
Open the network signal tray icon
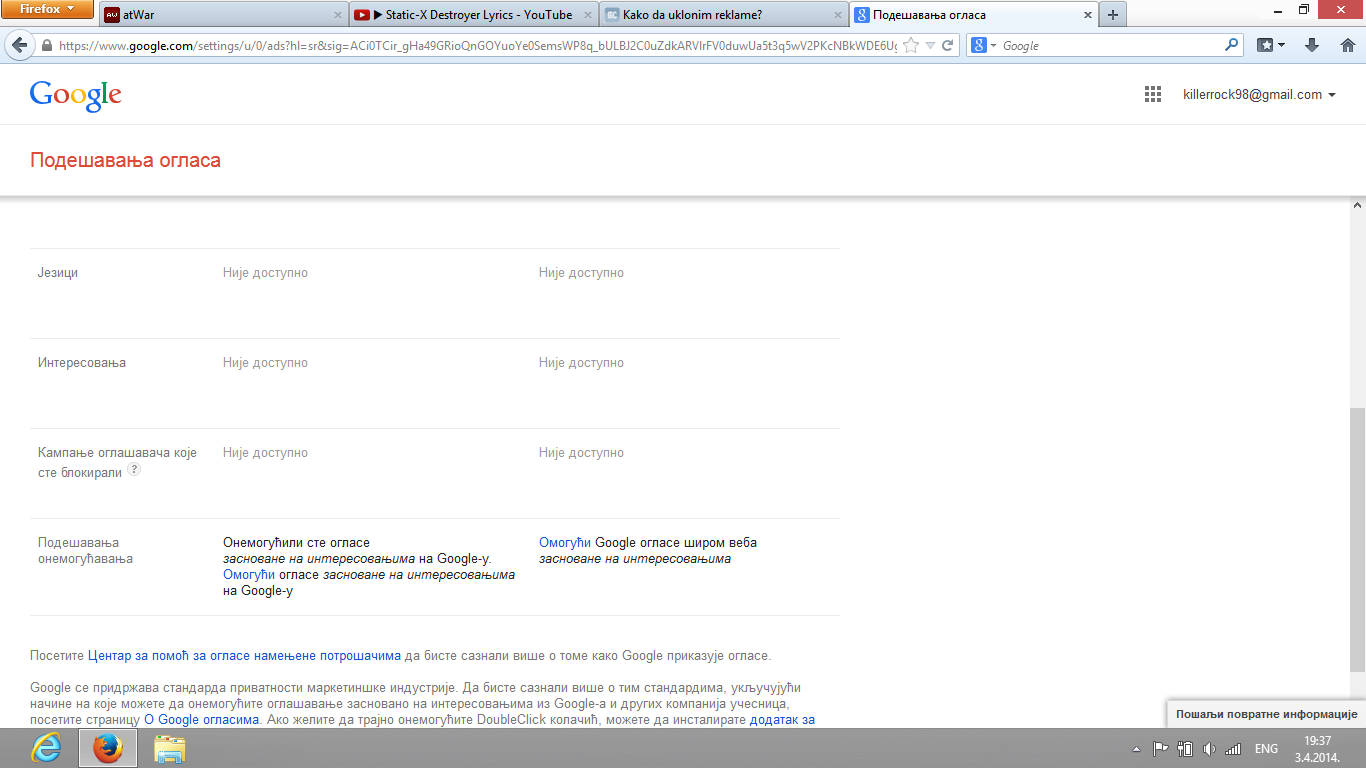(1233, 748)
